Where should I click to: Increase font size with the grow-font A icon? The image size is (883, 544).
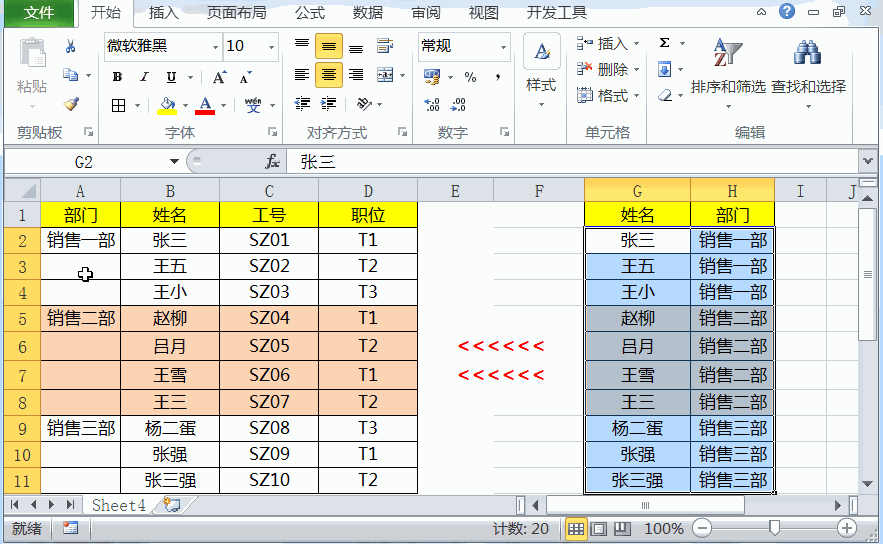coord(219,77)
